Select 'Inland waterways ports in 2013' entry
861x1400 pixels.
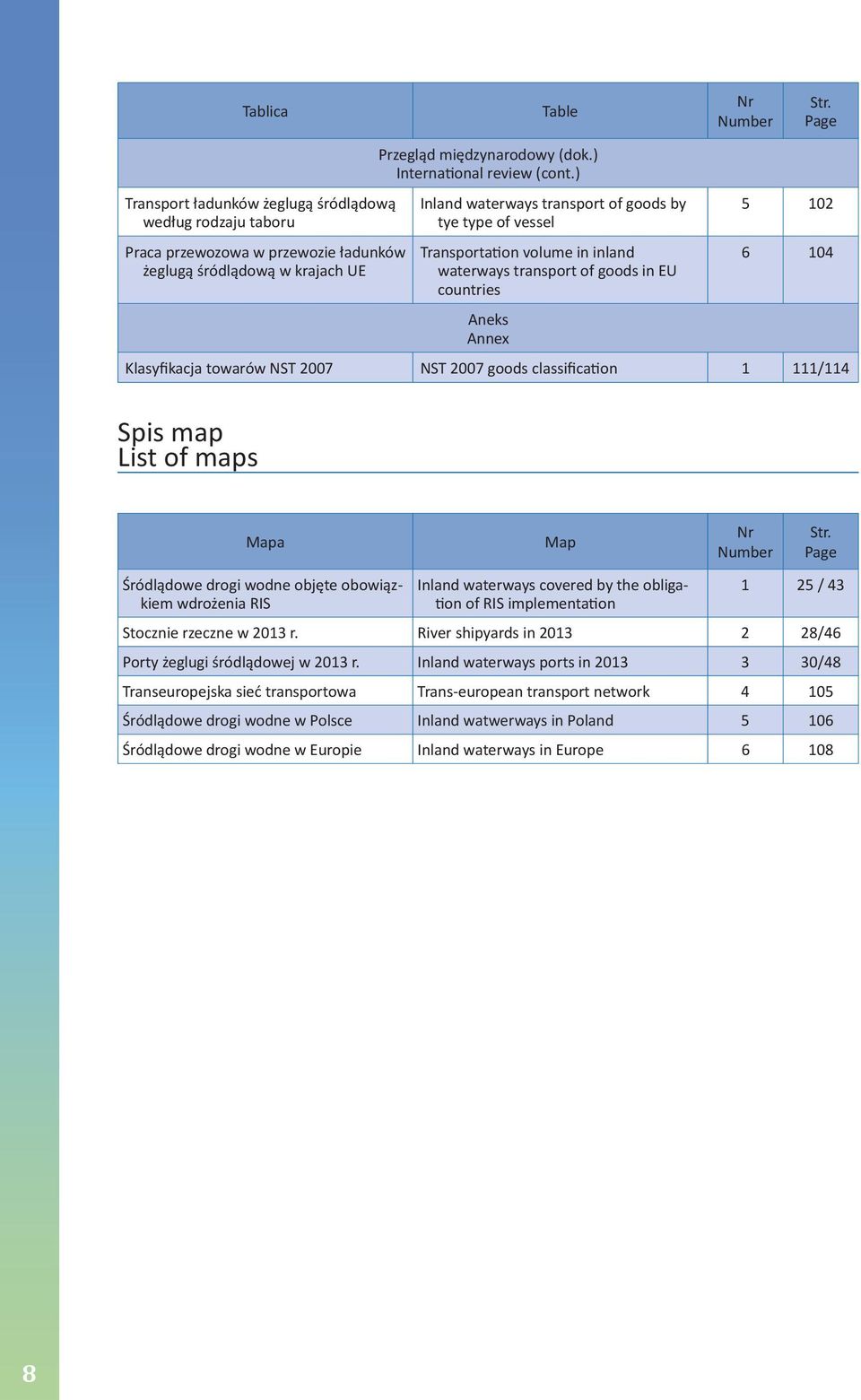522,662
